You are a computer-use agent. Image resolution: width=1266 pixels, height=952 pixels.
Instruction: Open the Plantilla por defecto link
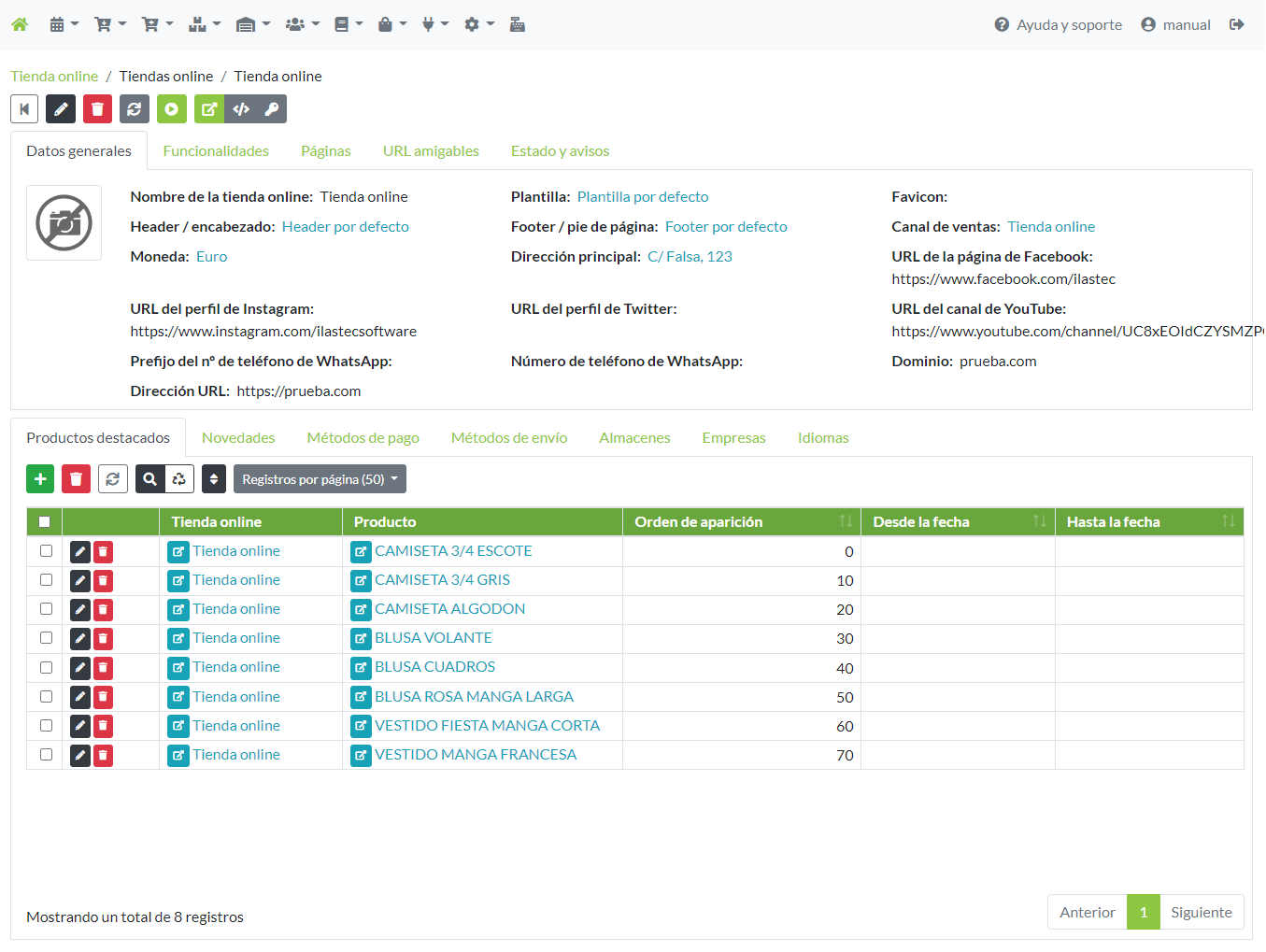click(643, 197)
